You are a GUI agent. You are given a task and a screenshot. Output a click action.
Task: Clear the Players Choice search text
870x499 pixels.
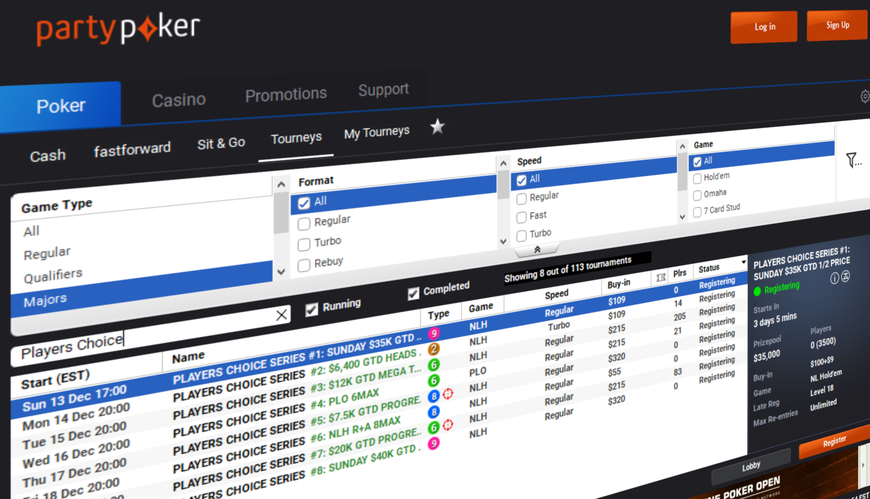(281, 315)
